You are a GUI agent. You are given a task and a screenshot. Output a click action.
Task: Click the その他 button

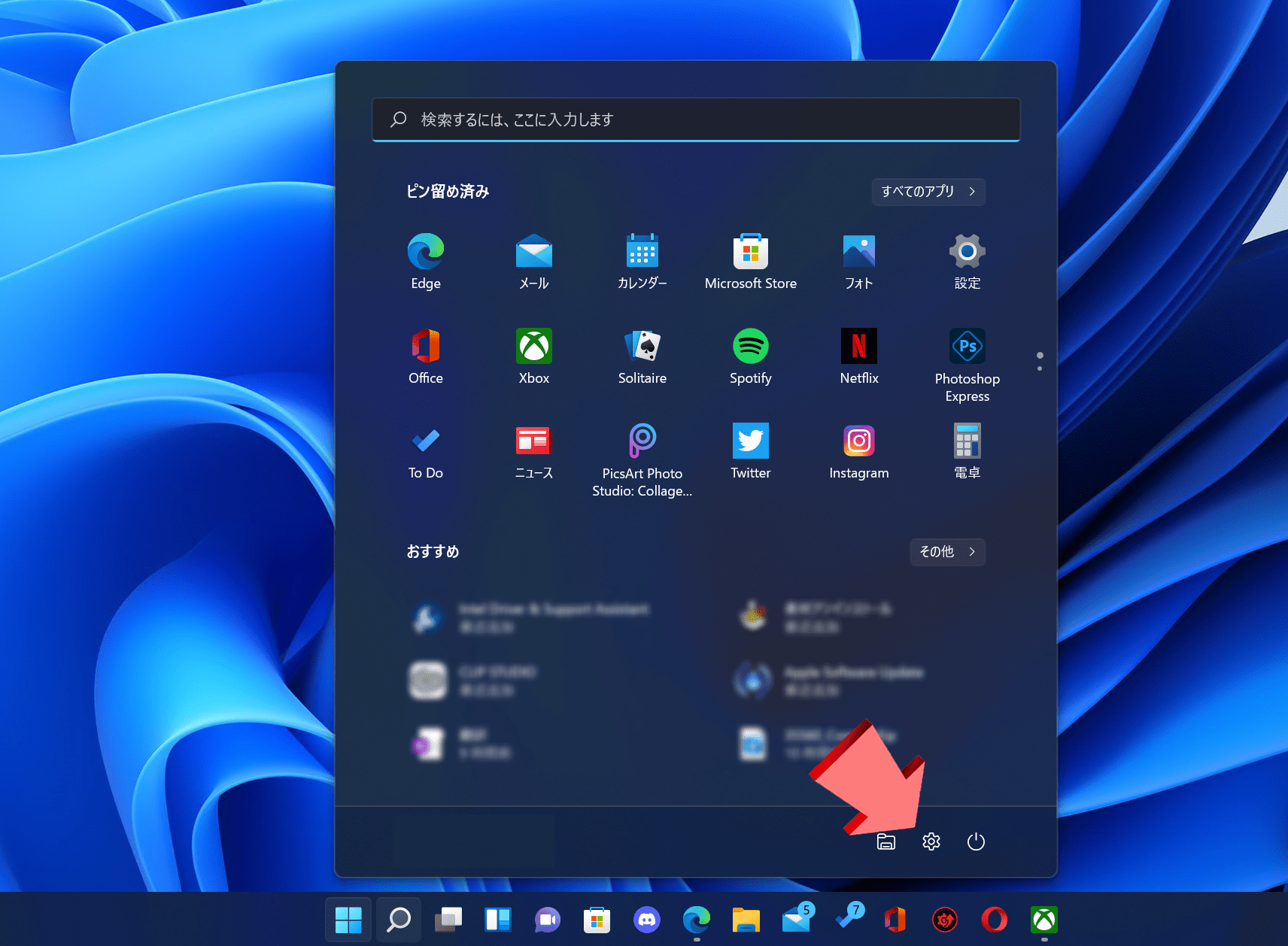tap(947, 552)
